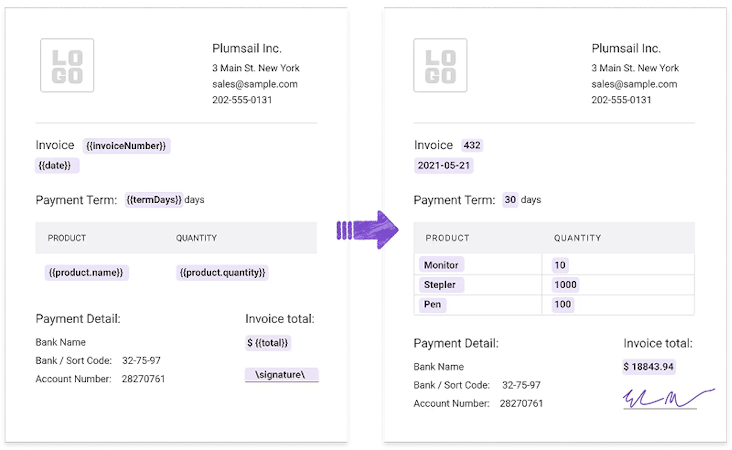Viewport: 732px width, 450px height.
Task: Click the \signature\ placeholder field
Action: click(x=281, y=375)
